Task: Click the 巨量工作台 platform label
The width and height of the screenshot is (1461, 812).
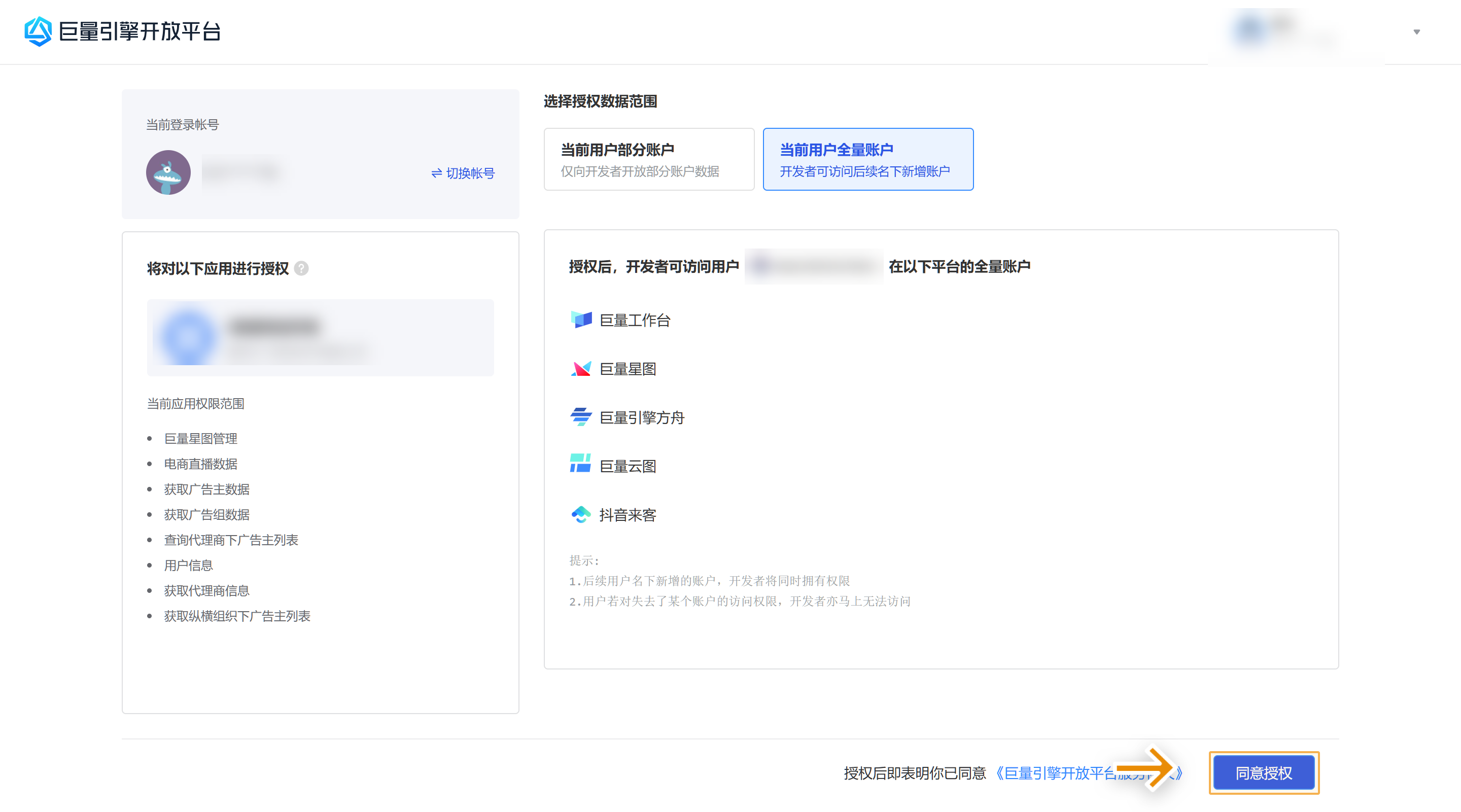Action: point(635,321)
